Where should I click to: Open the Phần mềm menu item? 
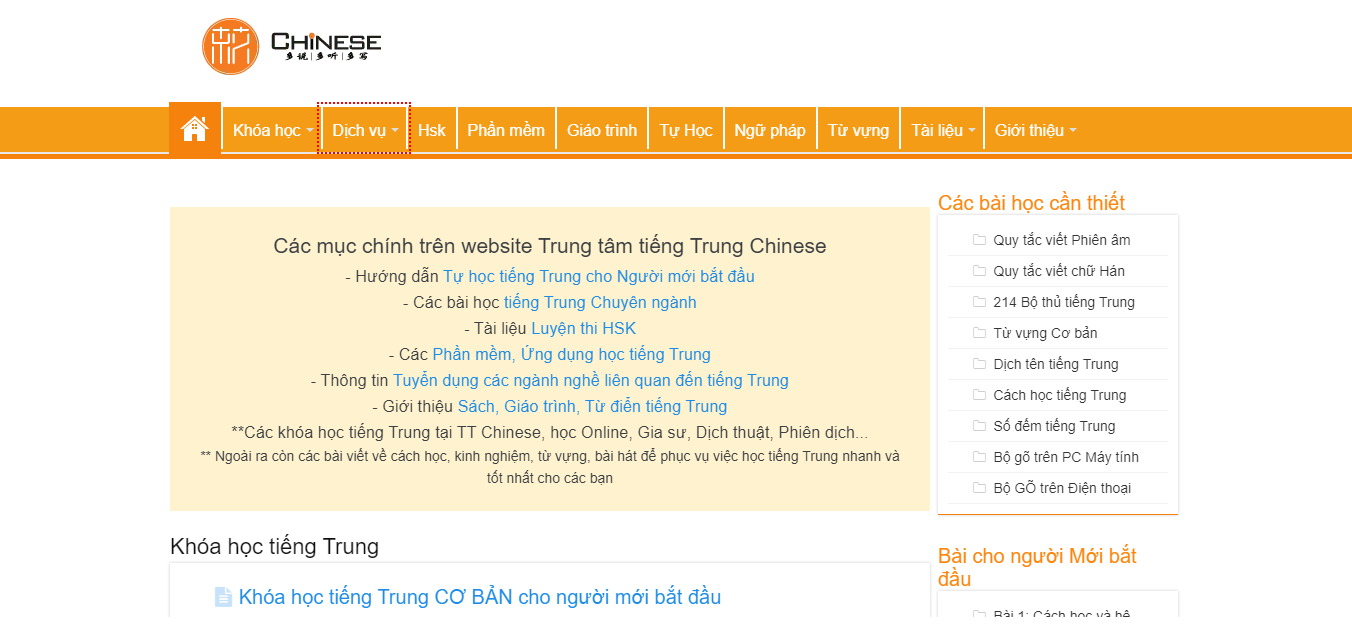tap(506, 130)
